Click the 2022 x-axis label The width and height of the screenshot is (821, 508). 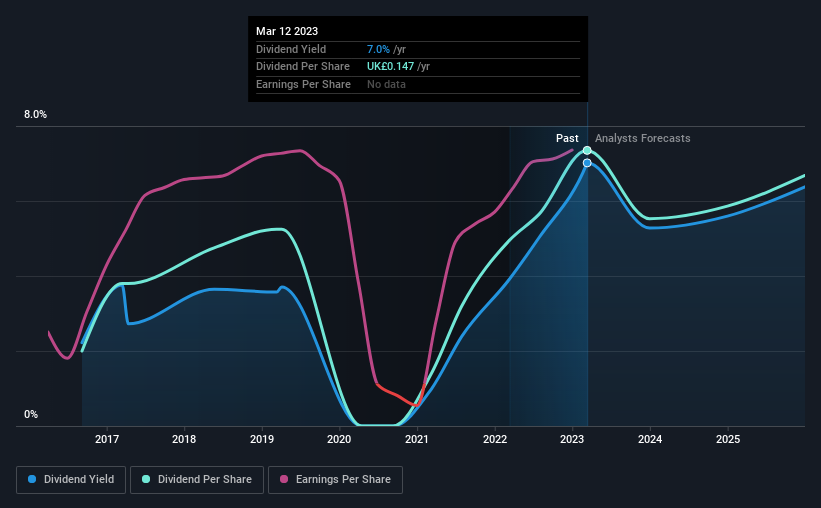(x=495, y=439)
